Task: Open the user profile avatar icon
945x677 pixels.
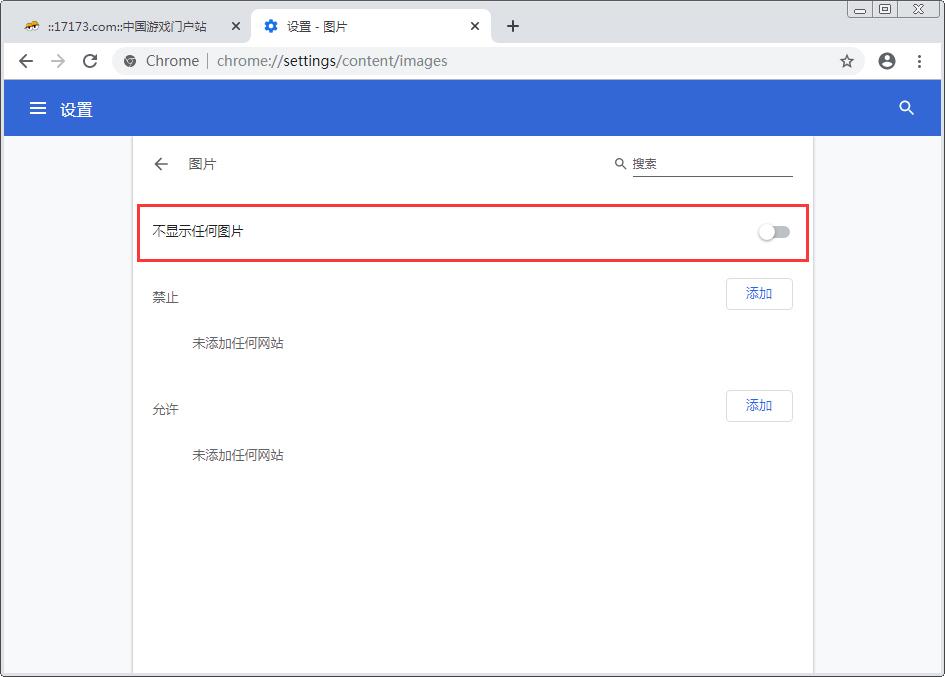Action: click(886, 61)
